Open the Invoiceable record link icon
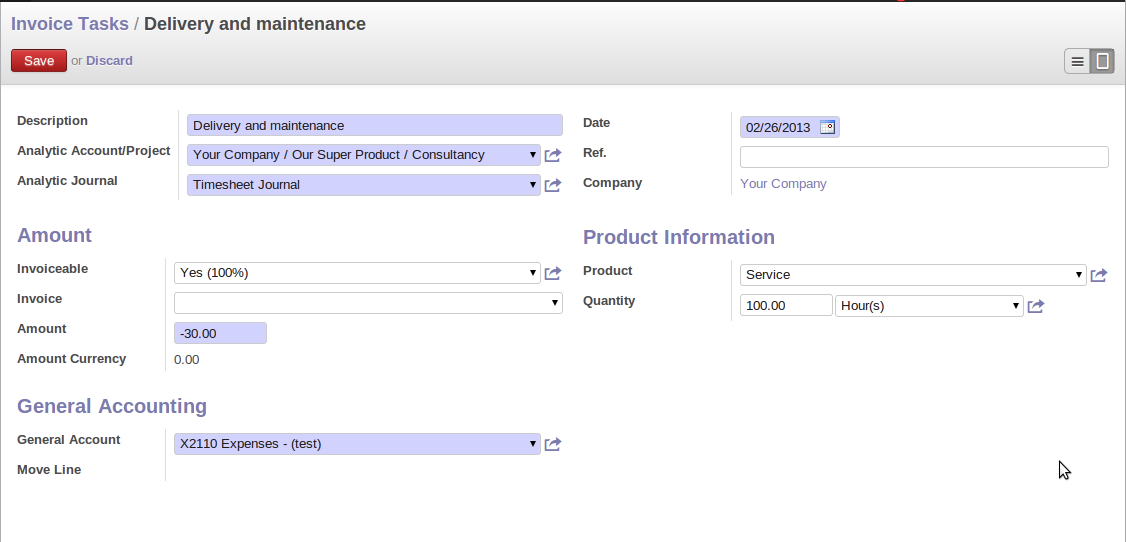Viewport: 1126px width, 542px height. click(552, 273)
